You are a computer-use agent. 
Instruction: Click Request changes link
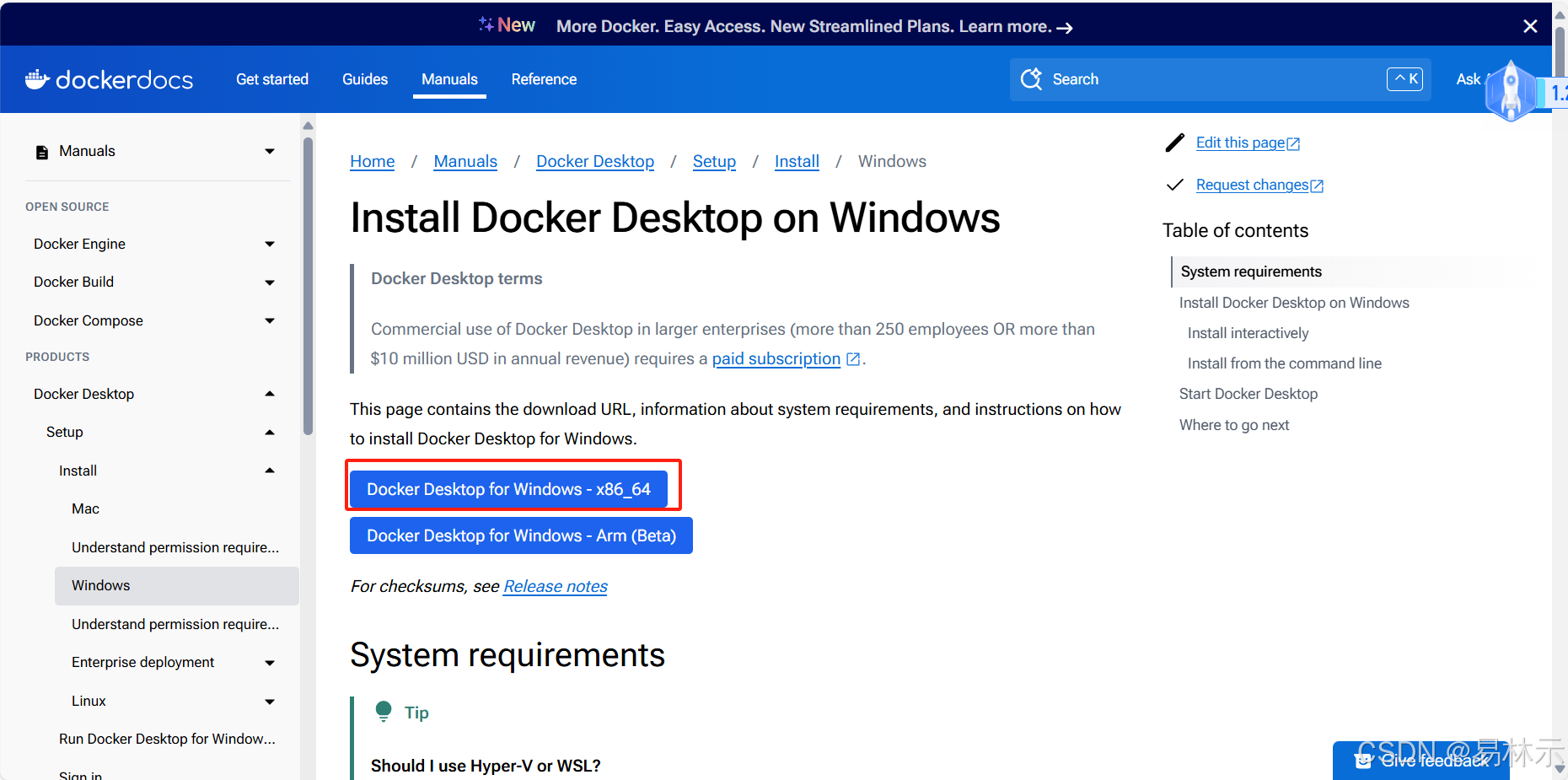click(1253, 185)
